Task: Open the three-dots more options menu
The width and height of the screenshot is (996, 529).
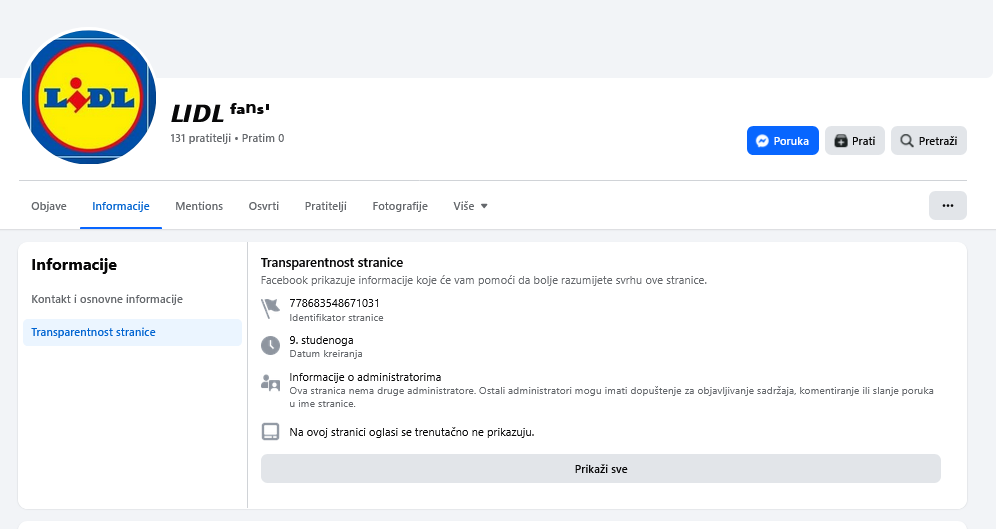Action: 947,206
